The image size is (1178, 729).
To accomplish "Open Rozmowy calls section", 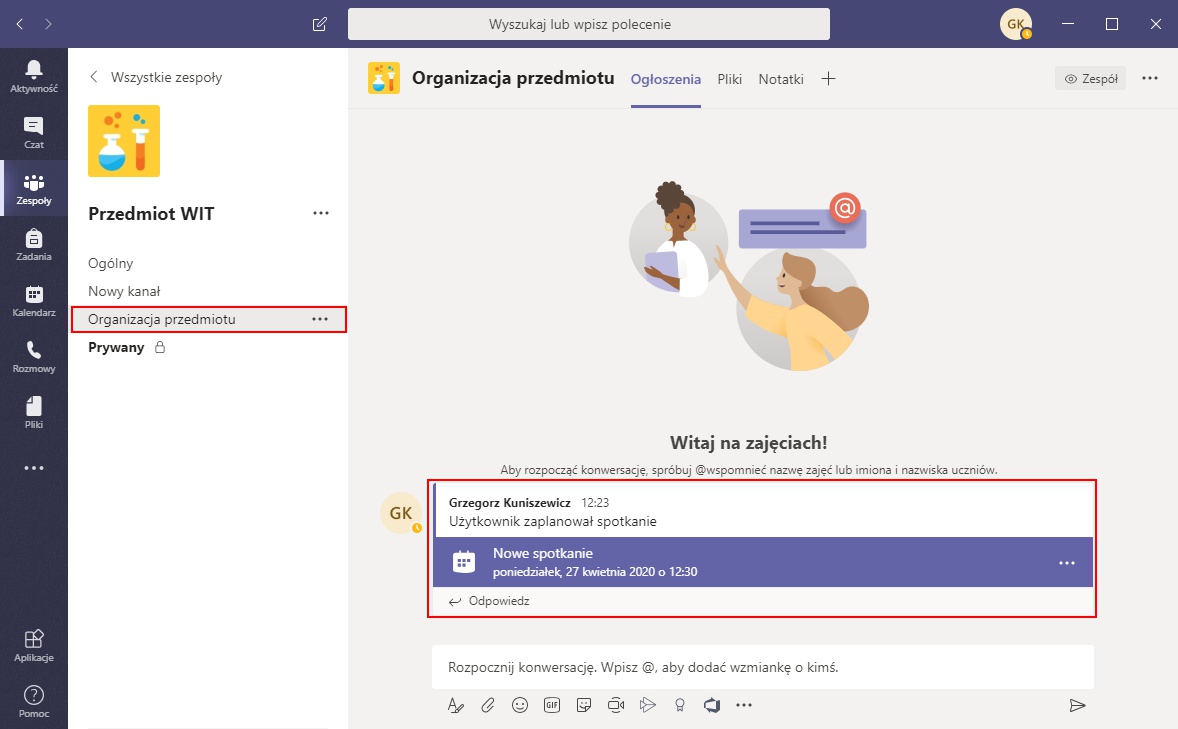I will click(x=34, y=357).
